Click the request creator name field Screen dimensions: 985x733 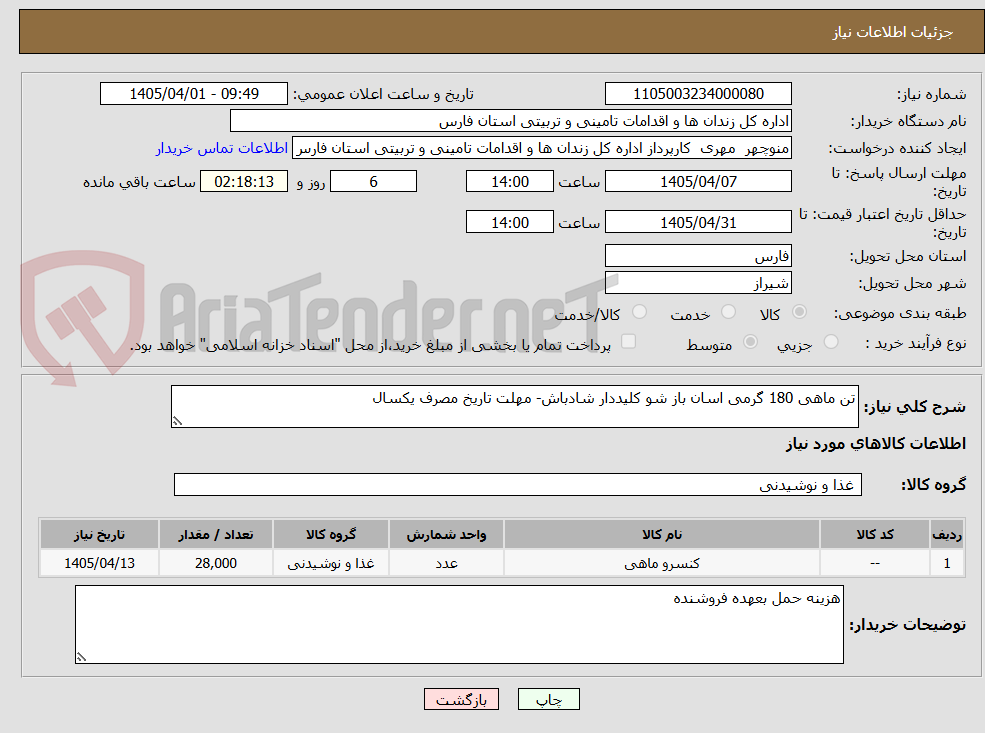pyautogui.click(x=541, y=148)
